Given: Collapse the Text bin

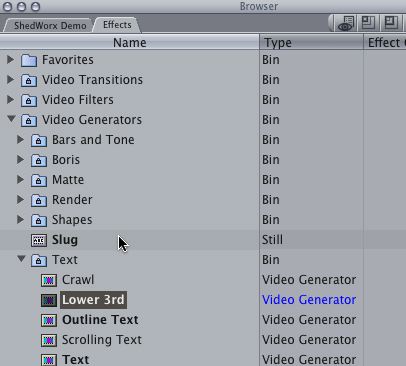Looking at the screenshot, I should 21,259.
